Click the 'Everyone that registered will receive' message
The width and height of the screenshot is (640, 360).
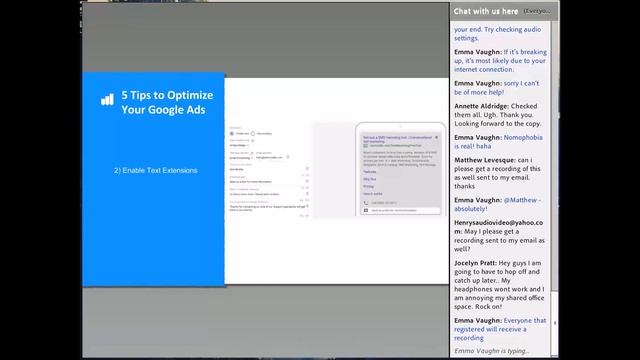pyautogui.click(x=500, y=329)
